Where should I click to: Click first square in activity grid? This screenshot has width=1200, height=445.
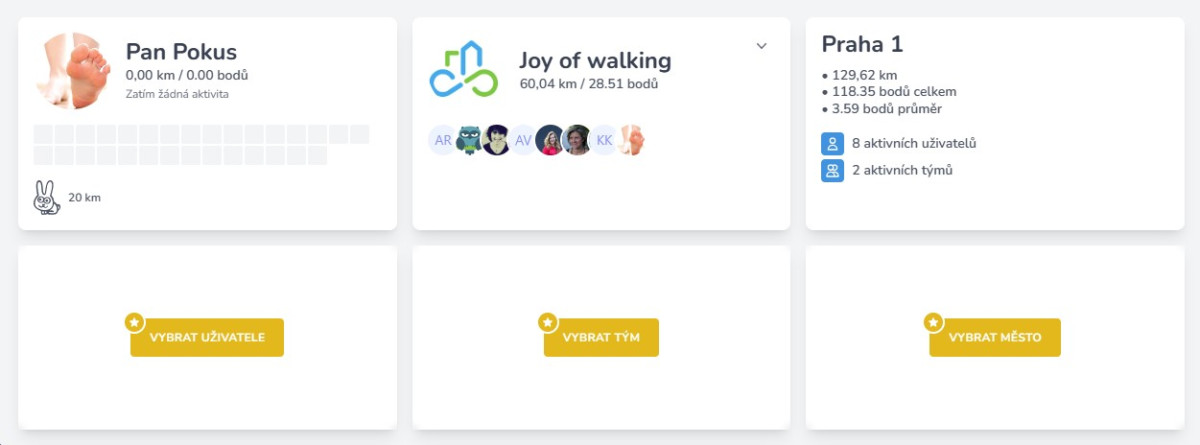pos(43,134)
